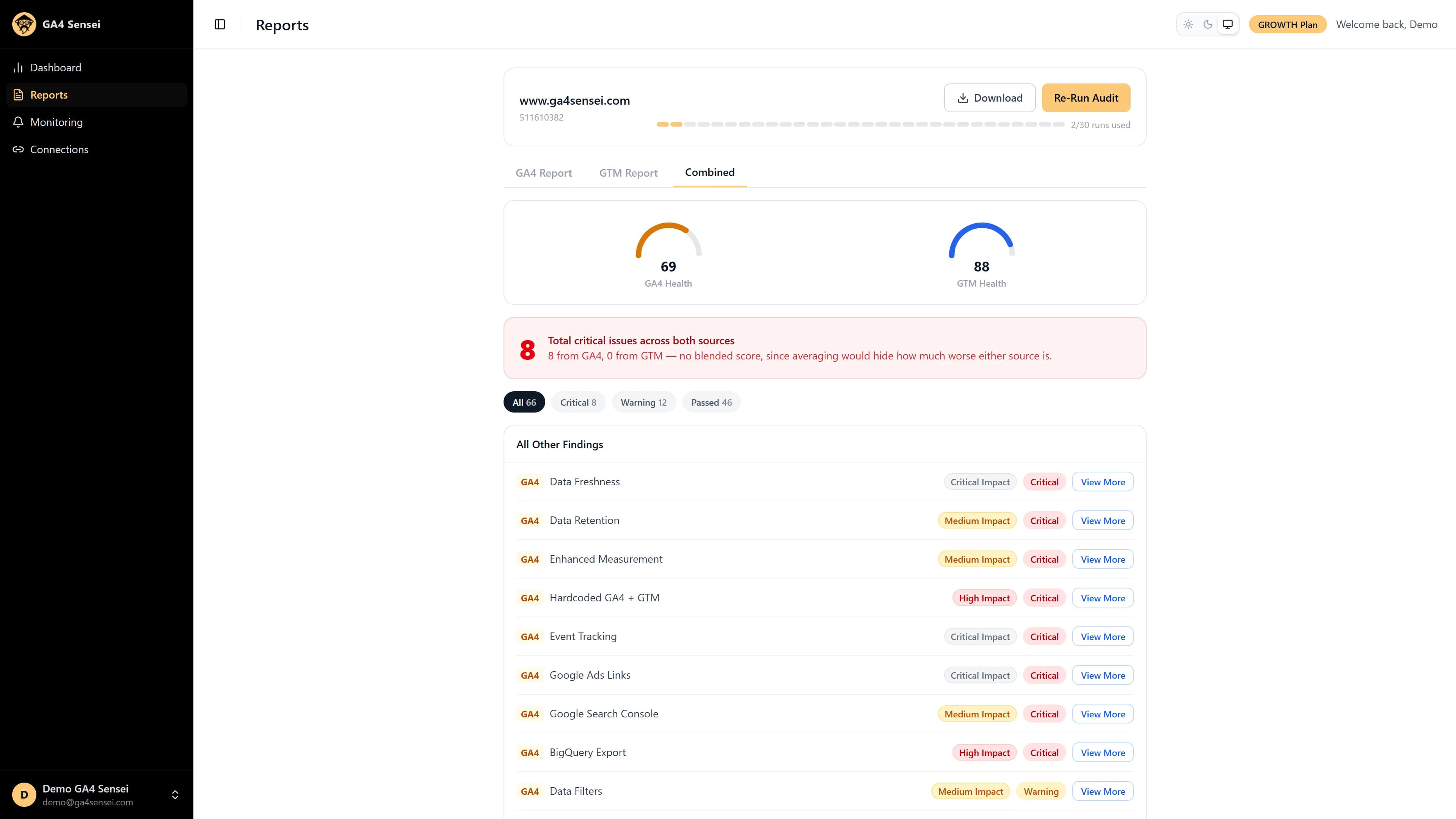Open Monitoring from the sidebar
Viewport: 1456px width, 819px height.
point(96,122)
